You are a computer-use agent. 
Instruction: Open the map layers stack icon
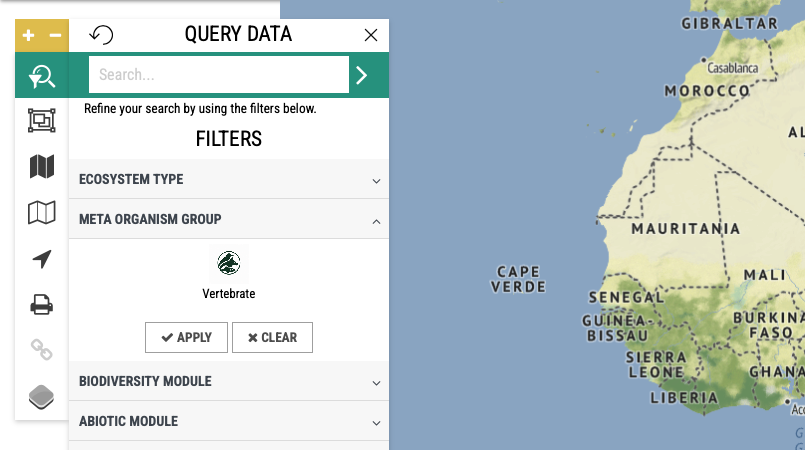42,397
